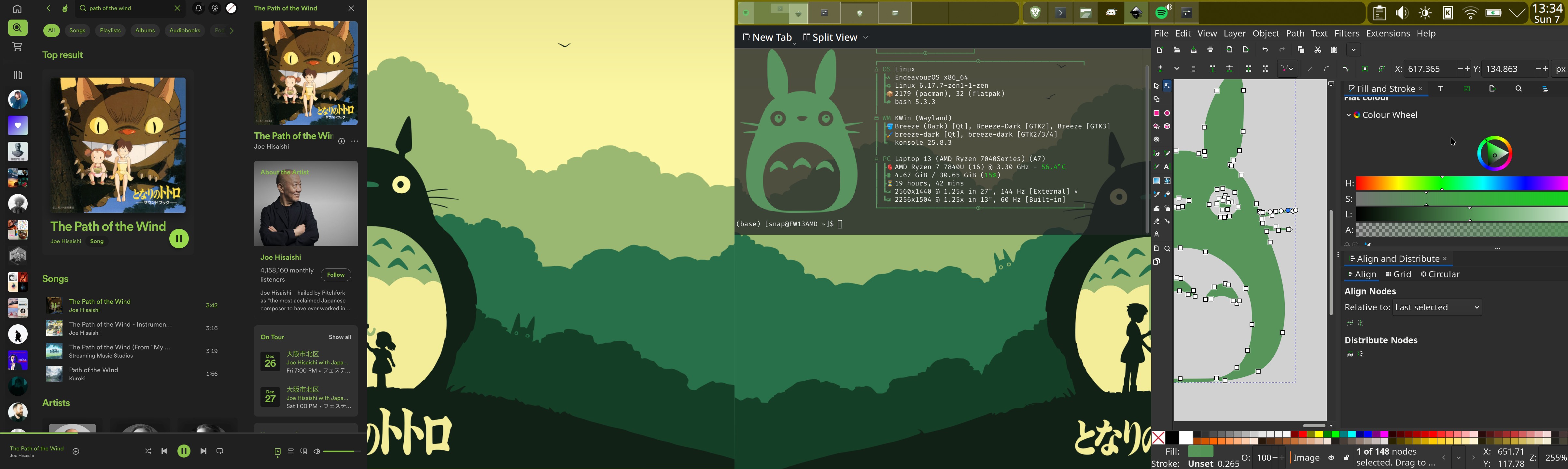Viewport: 1568px width, 469px height.
Task: Open the insert node options dropdown arrow
Action: [x=1177, y=69]
